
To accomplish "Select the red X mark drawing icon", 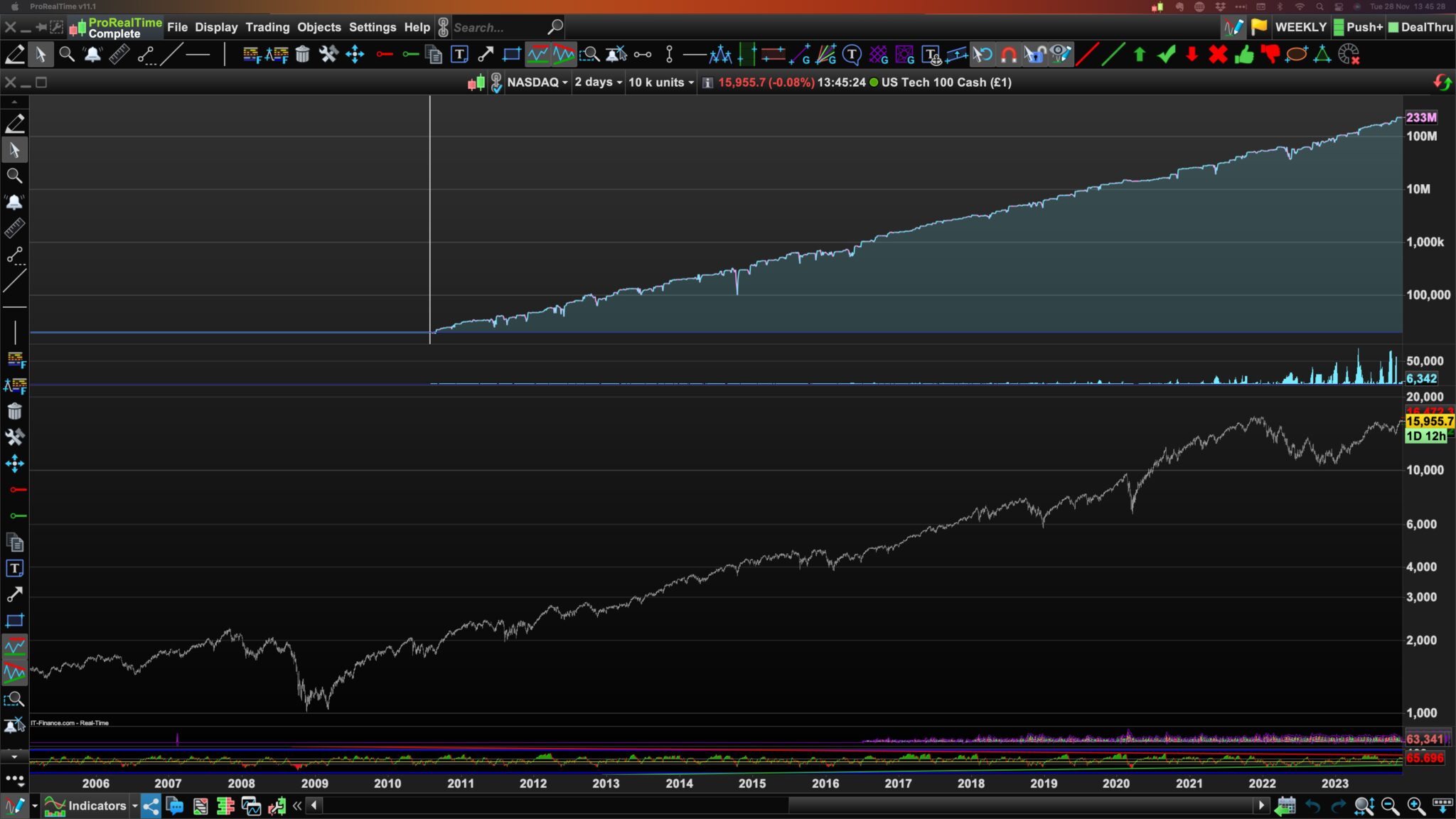I will (1218, 54).
